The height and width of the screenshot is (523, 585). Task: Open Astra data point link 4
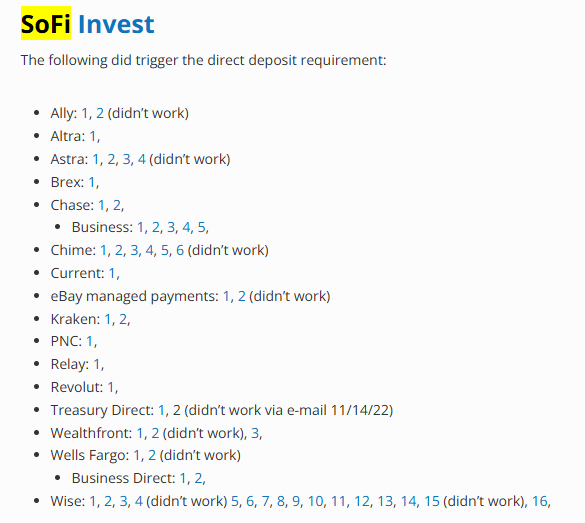click(141, 159)
